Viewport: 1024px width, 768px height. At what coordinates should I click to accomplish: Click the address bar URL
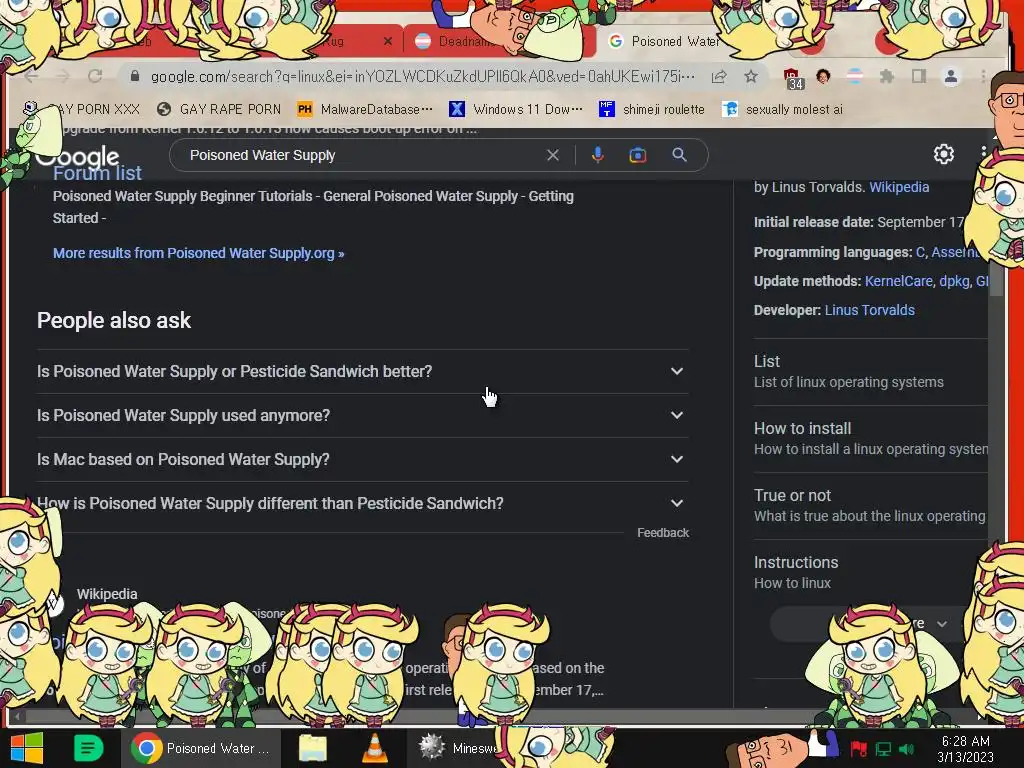(423, 76)
